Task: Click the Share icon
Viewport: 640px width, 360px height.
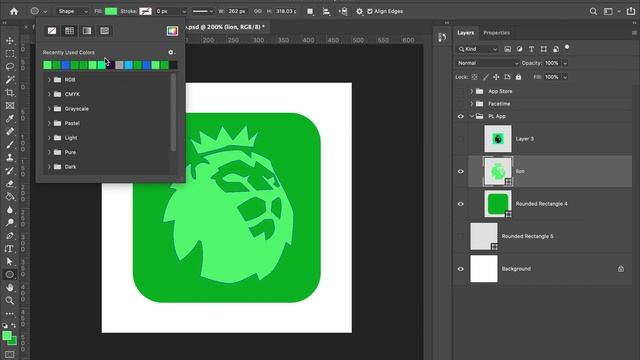Action: coord(631,11)
